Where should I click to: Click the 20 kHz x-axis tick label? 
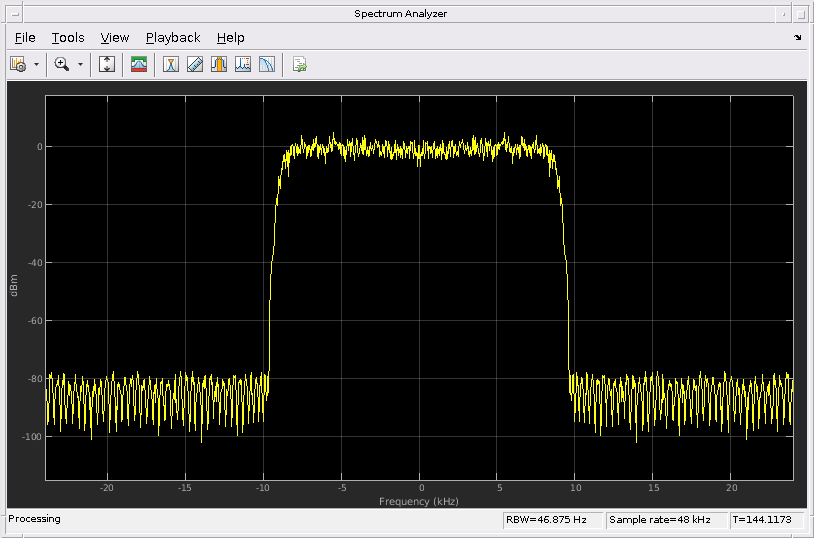731,488
